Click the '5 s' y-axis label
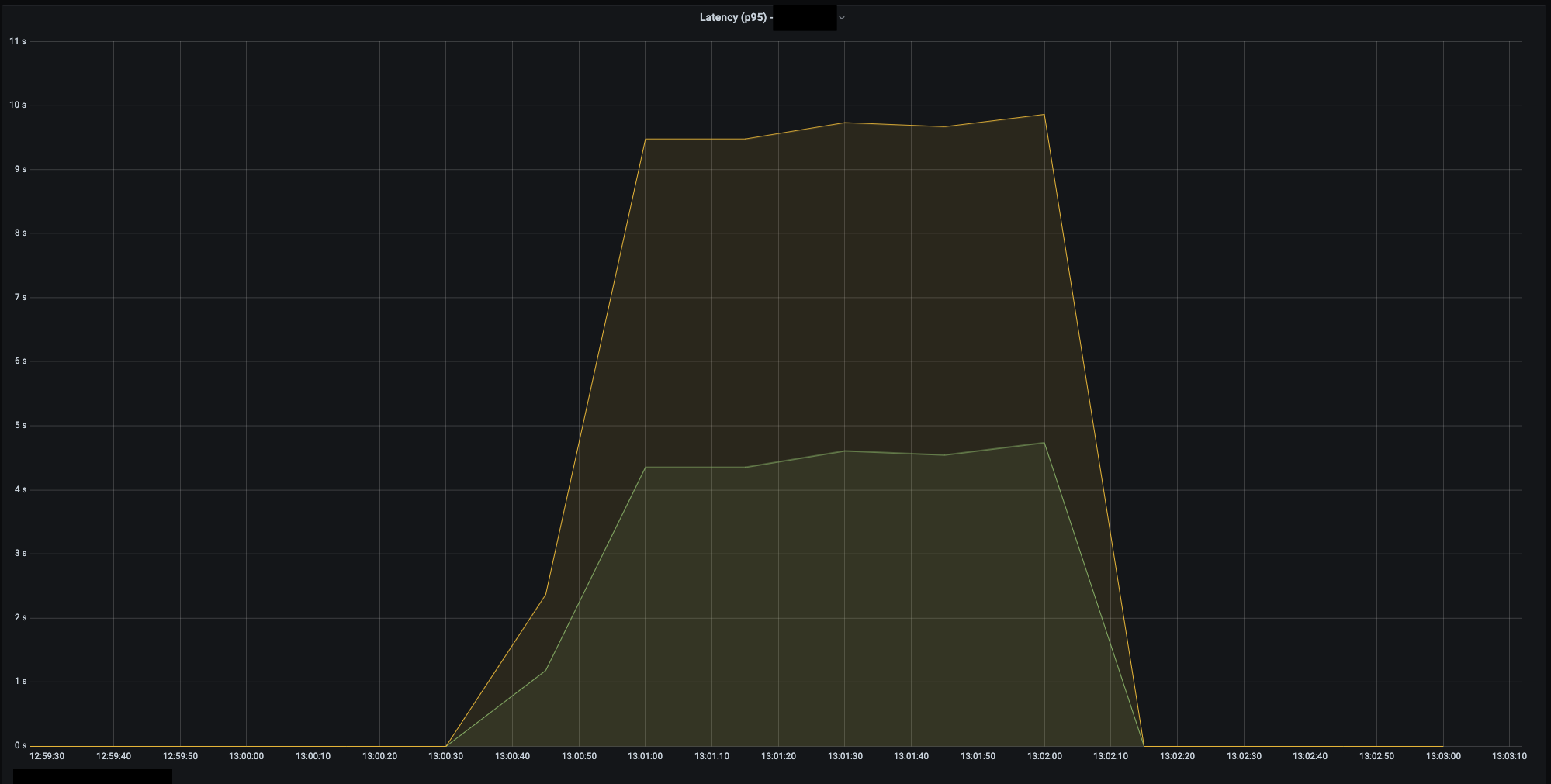This screenshot has height=784, width=1551. [x=20, y=425]
